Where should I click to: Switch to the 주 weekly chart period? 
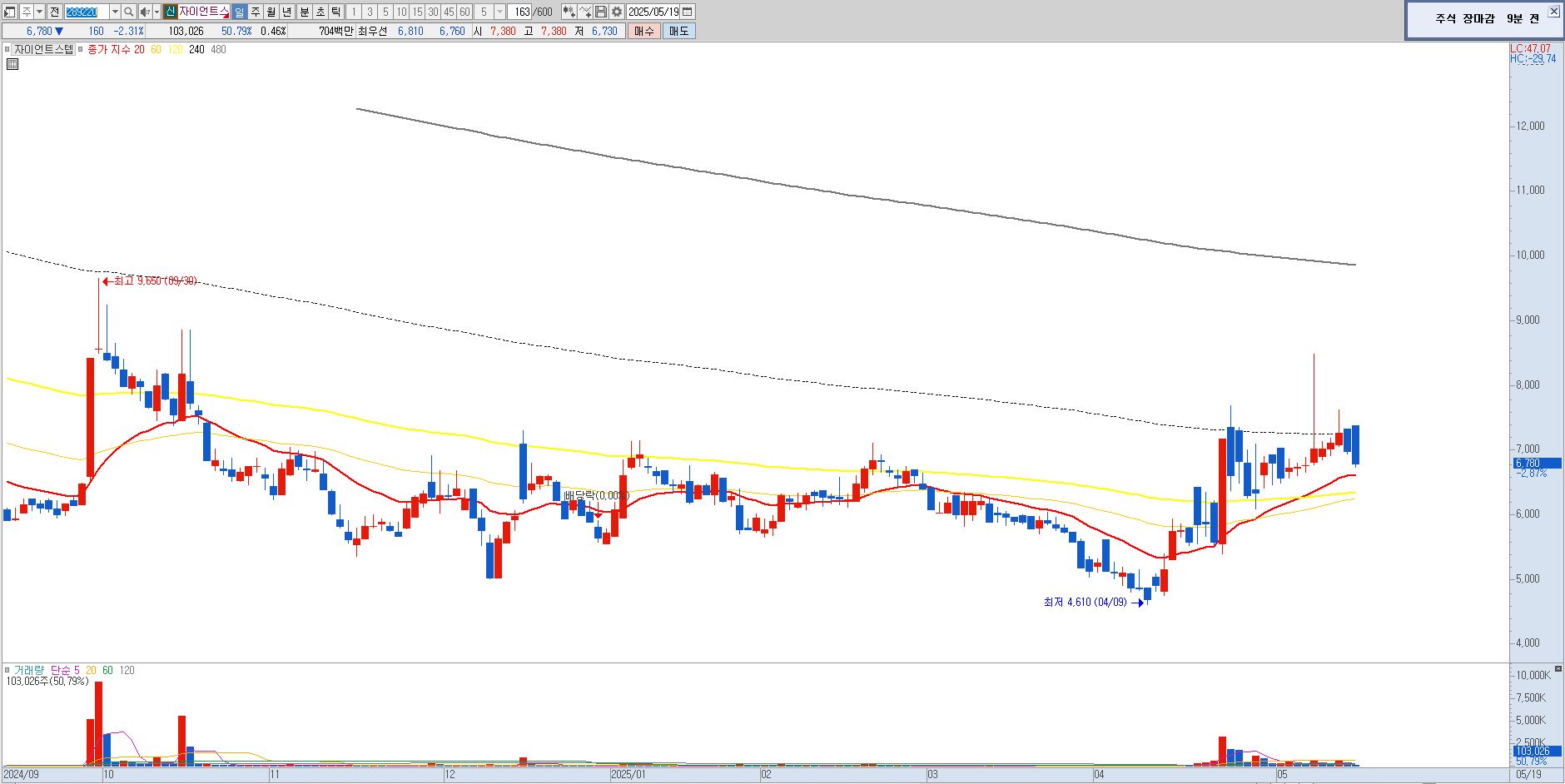click(x=256, y=12)
